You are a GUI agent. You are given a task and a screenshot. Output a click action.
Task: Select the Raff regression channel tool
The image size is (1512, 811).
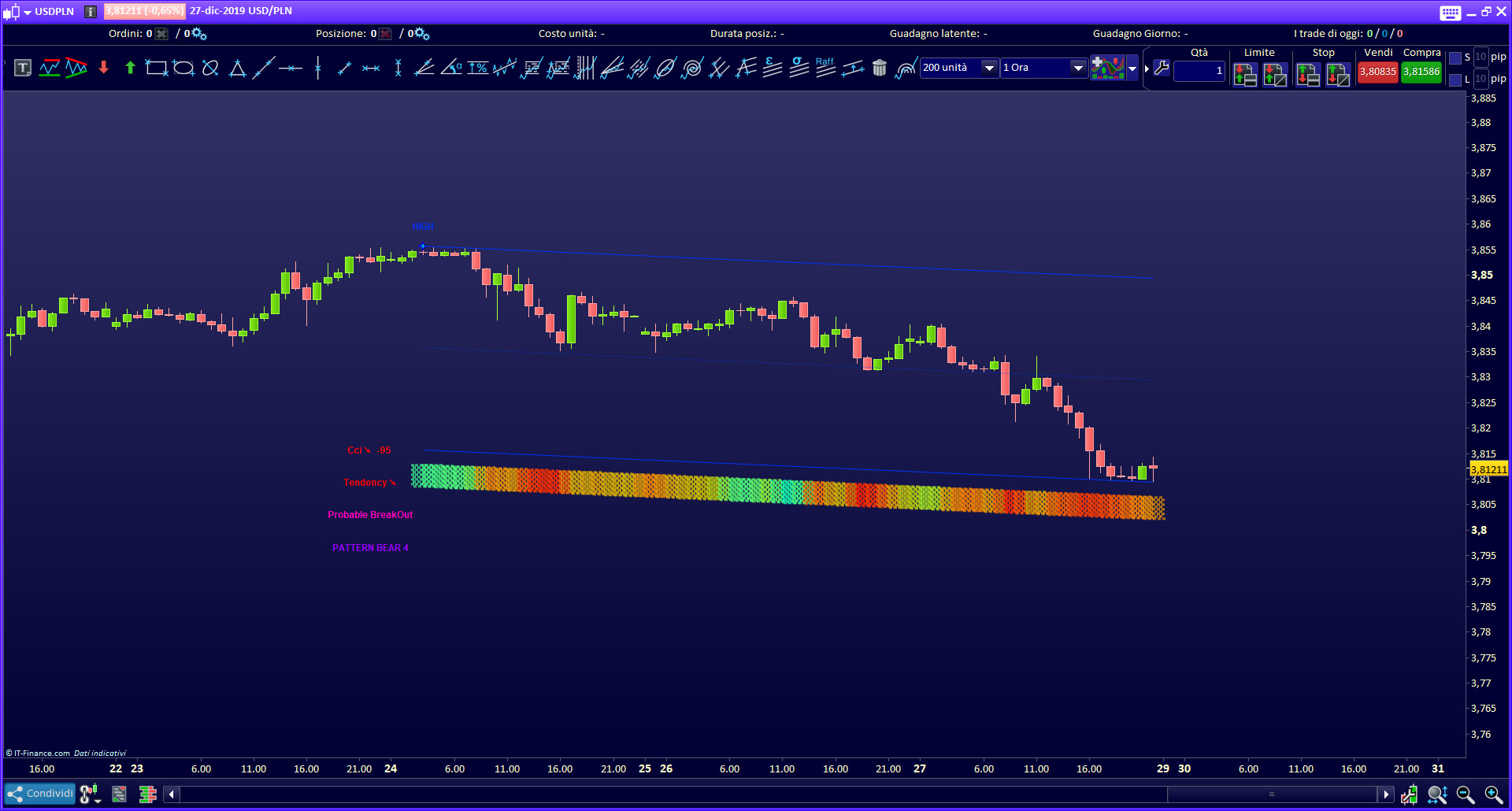(825, 68)
